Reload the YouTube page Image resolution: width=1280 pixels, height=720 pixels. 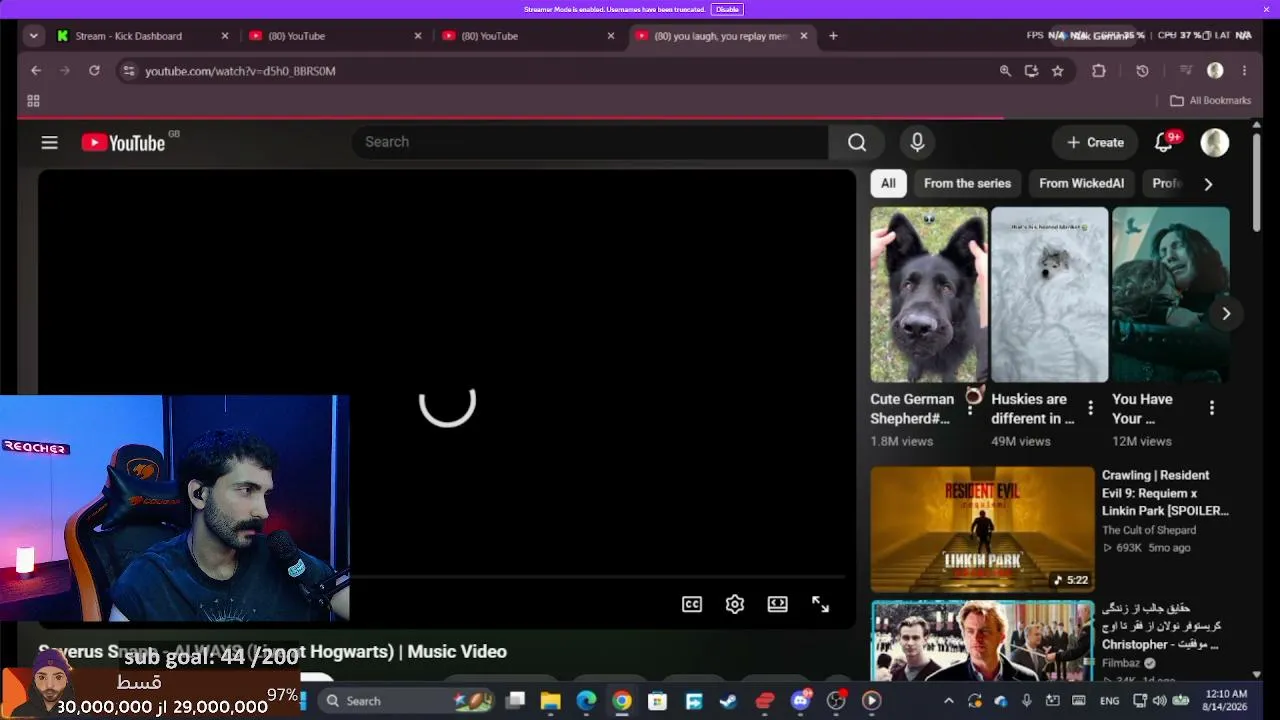tap(94, 71)
